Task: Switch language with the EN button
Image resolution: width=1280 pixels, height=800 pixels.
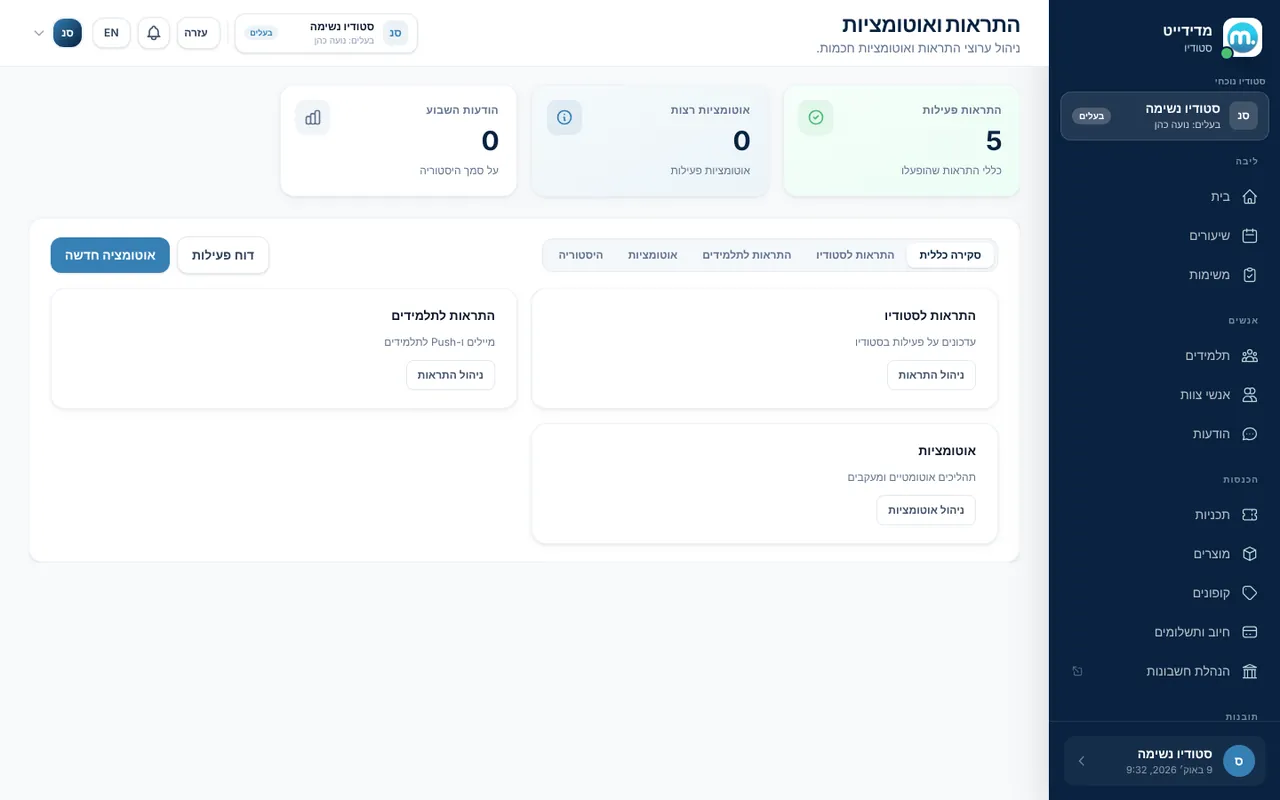Action: pyautogui.click(x=111, y=33)
